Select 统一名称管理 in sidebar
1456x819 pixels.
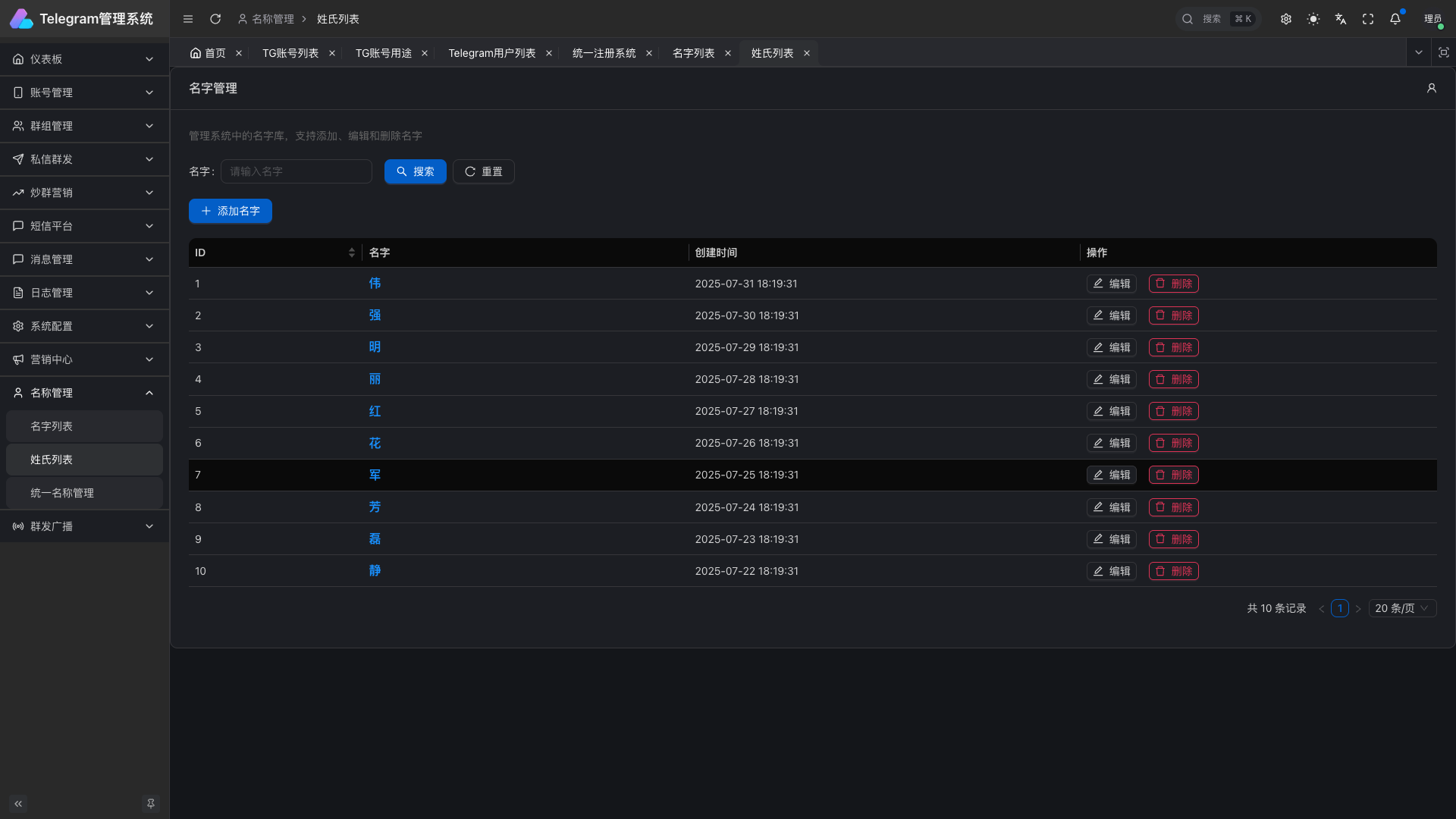tap(62, 493)
